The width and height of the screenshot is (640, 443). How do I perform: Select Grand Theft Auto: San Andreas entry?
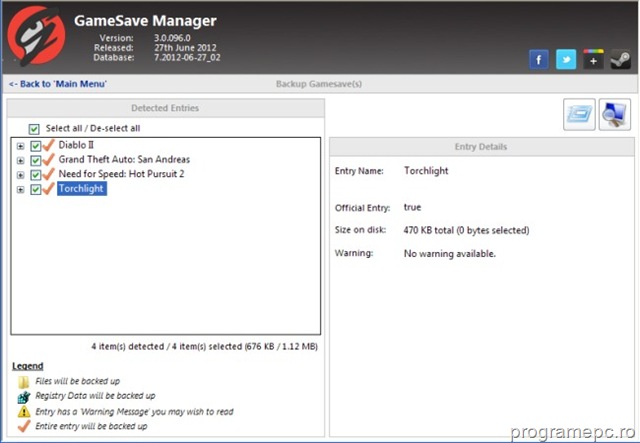tap(124, 159)
